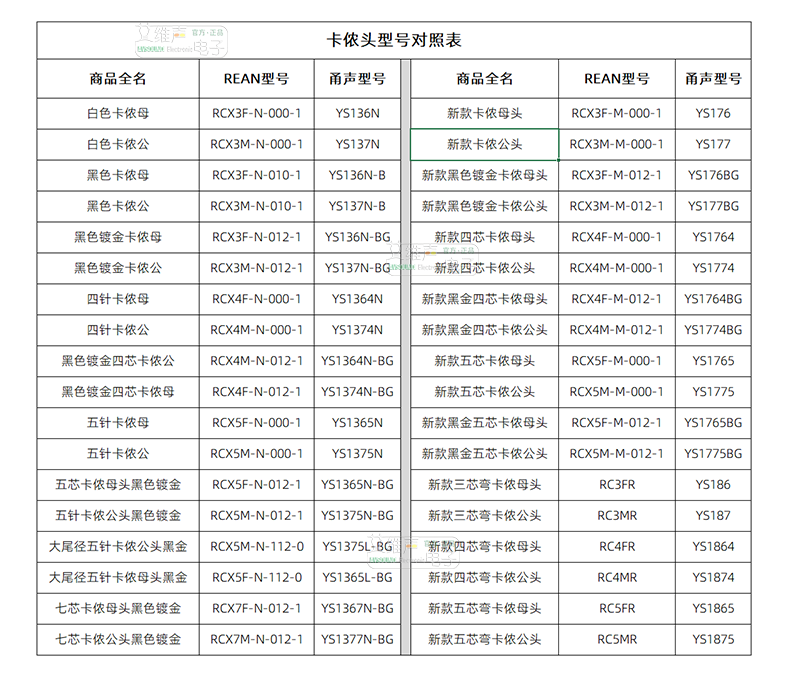Select cell RCX5M-N-112-0
Viewport: 790px width, 677px height.
click(x=256, y=547)
